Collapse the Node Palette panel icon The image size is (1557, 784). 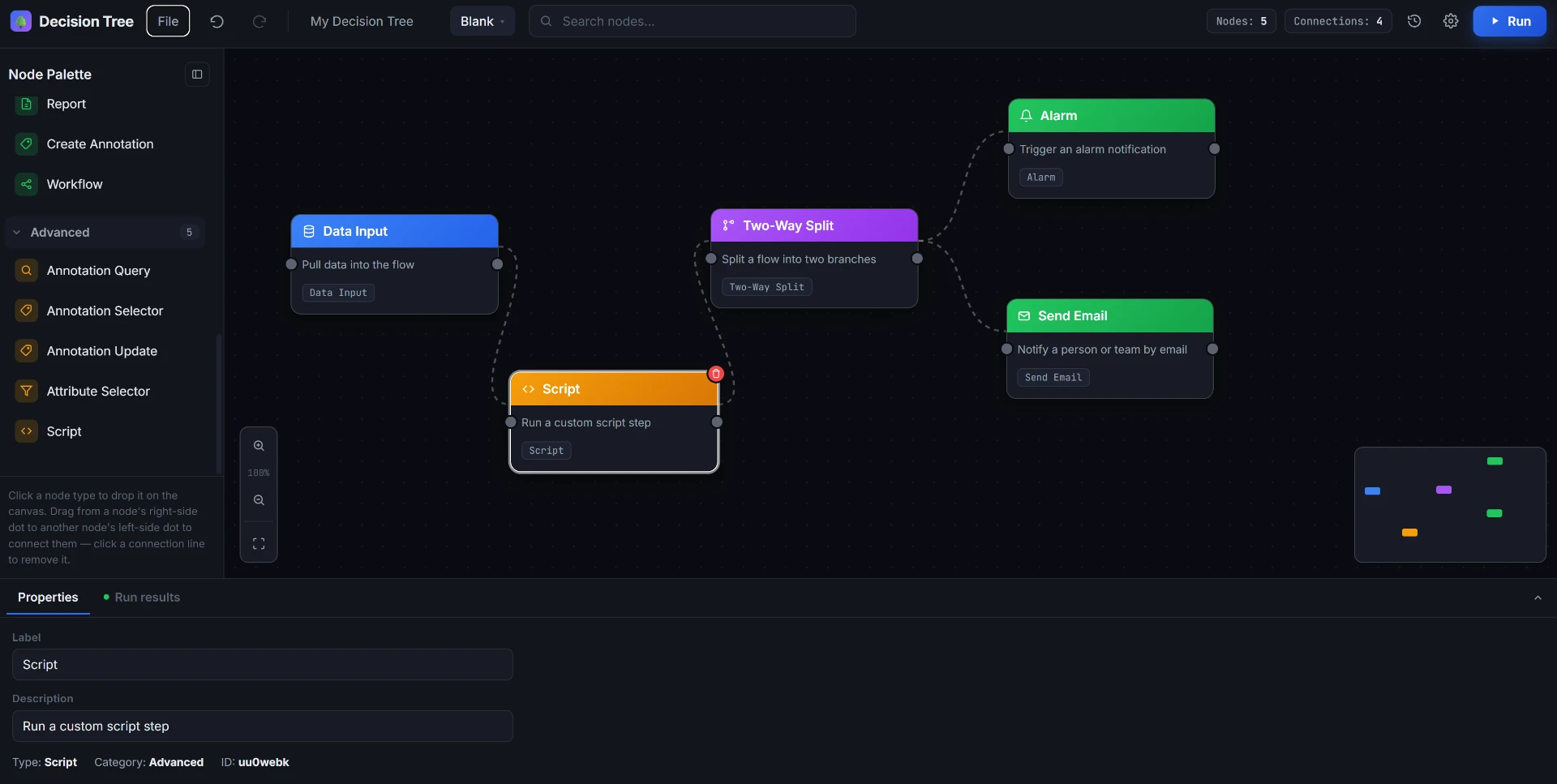pos(197,75)
